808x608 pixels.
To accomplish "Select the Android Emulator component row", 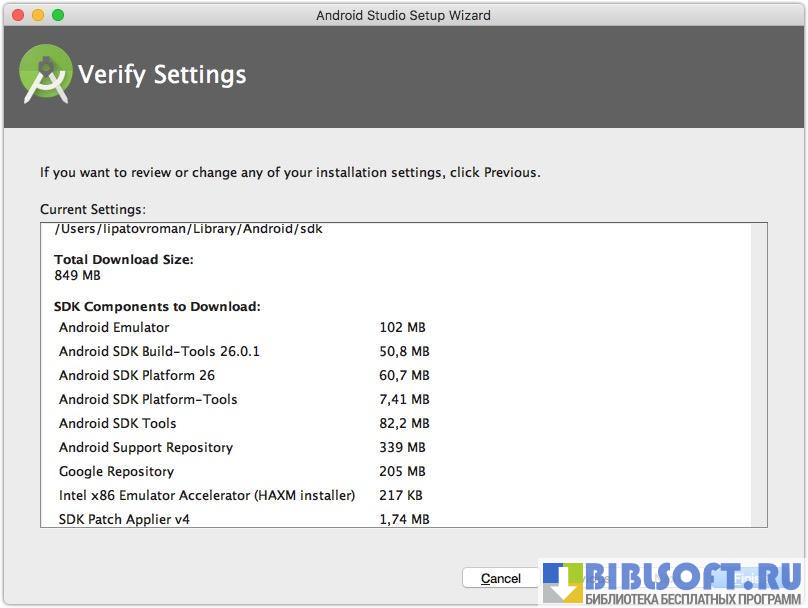I will point(114,327).
